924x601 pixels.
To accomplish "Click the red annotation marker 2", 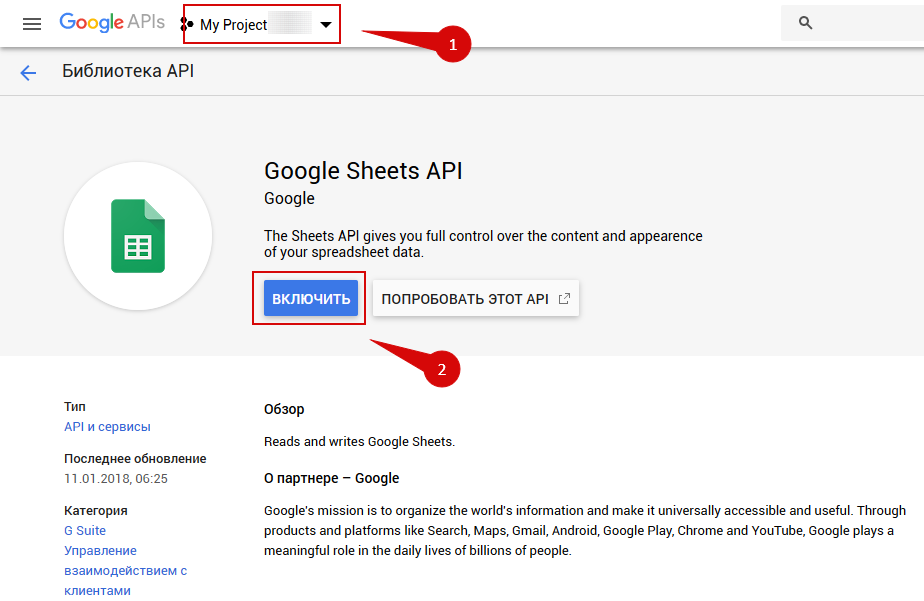I will [442, 369].
